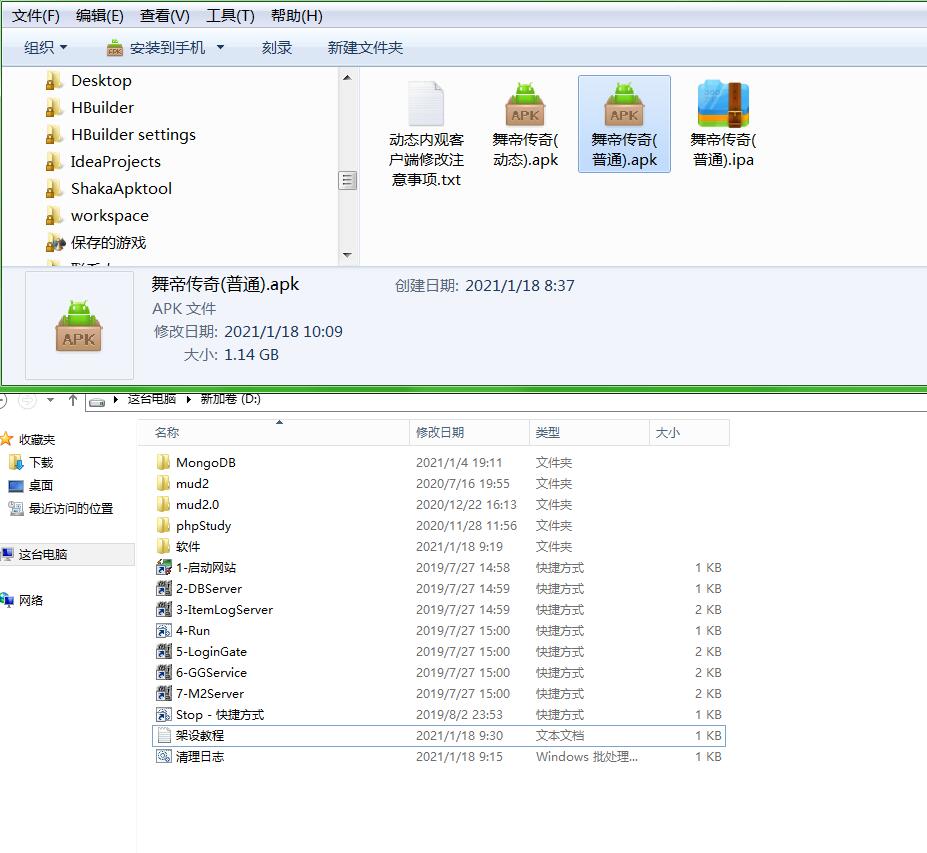The width and height of the screenshot is (927, 853).
Task: Open the 工具(T) menu
Action: pyautogui.click(x=230, y=16)
